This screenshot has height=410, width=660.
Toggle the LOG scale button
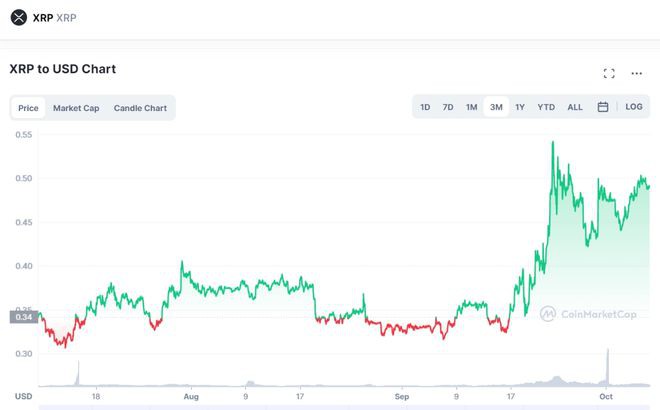point(634,107)
